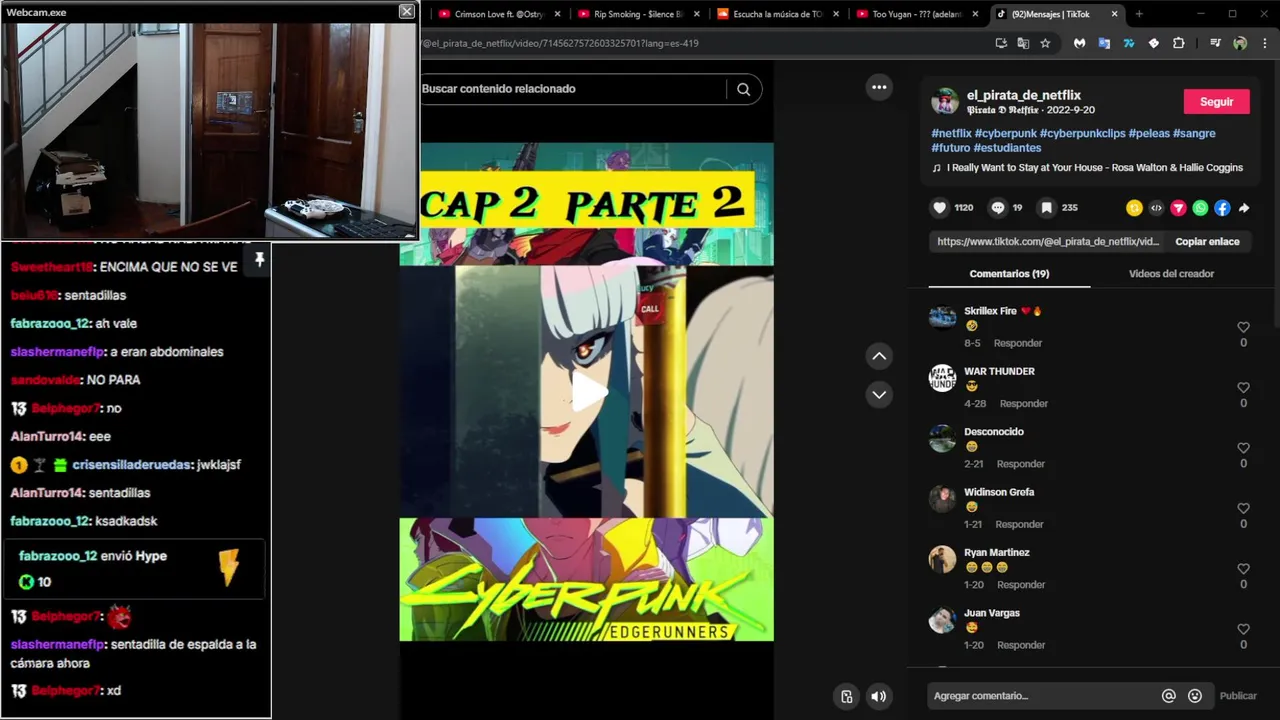Open a new browser tab with plus button
This screenshot has height=720, width=1280.
tap(1138, 14)
